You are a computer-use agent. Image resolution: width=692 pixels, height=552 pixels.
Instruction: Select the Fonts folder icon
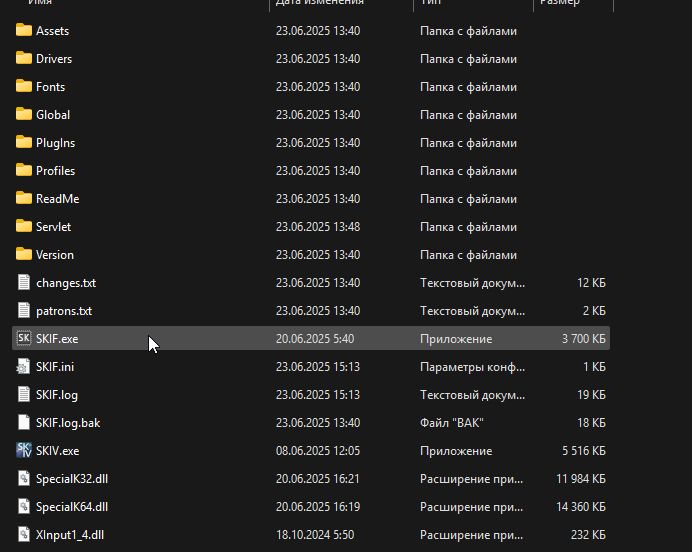24,86
